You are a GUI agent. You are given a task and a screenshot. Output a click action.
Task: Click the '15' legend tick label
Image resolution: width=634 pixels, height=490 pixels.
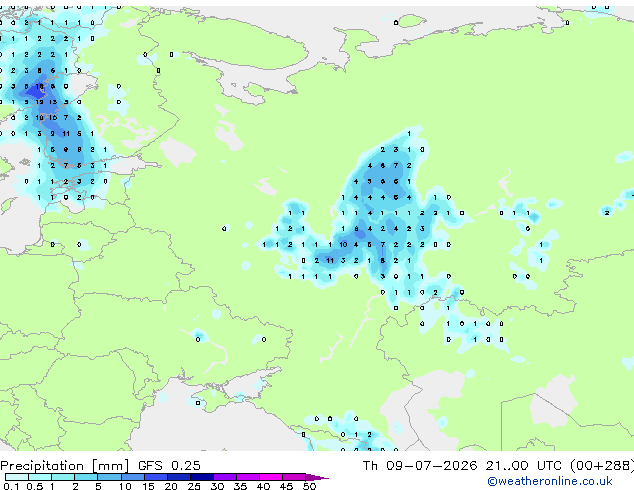point(148,486)
